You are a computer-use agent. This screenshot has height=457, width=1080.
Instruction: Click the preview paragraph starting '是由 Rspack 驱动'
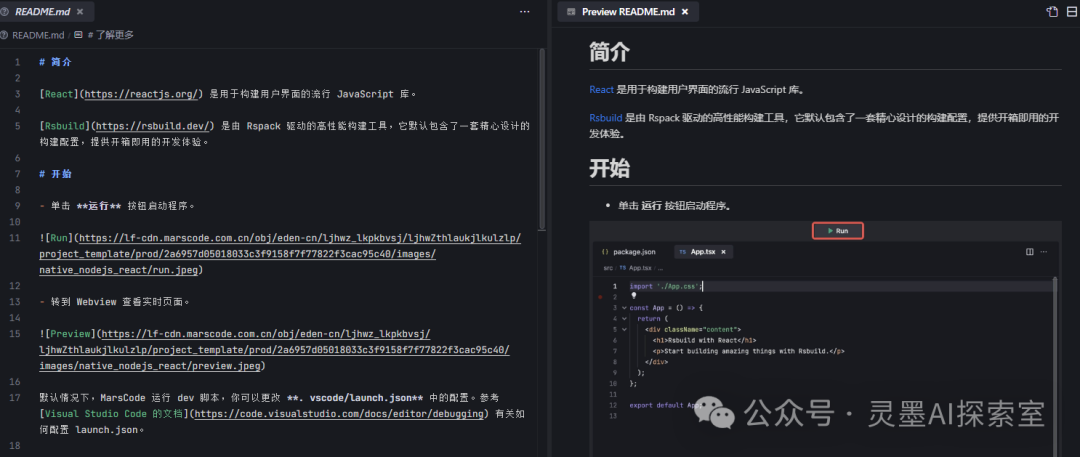pyautogui.click(x=824, y=125)
